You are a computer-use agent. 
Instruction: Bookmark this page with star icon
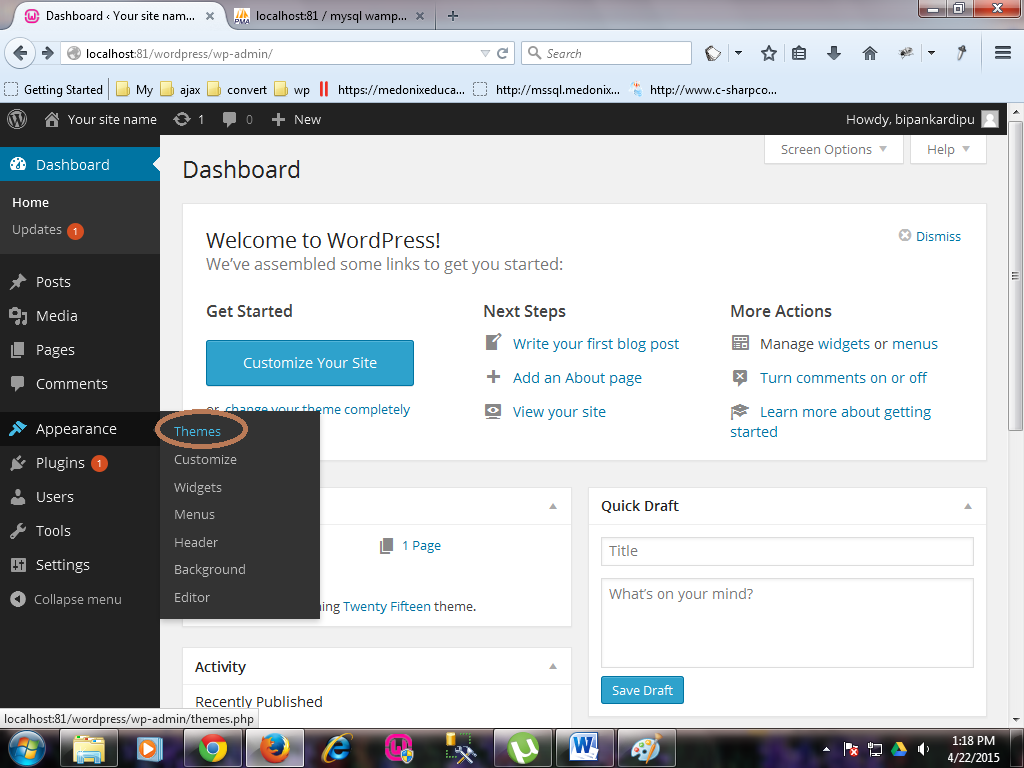pos(769,54)
